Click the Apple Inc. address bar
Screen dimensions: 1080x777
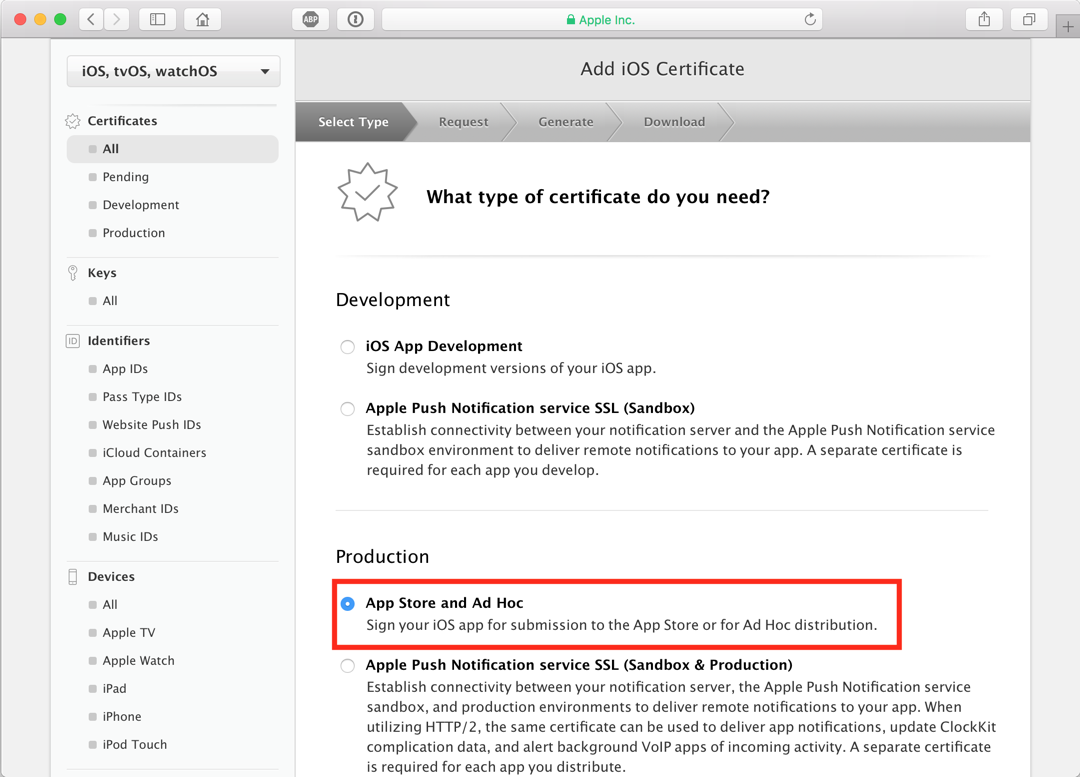tap(602, 19)
